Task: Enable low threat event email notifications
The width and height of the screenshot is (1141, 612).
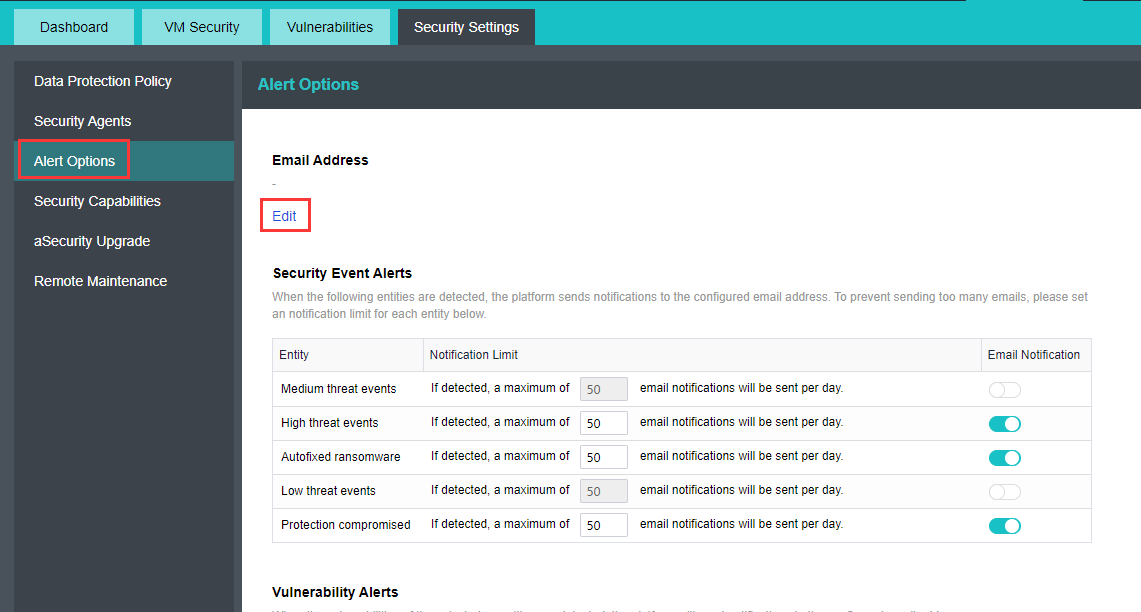Action: click(x=1004, y=491)
